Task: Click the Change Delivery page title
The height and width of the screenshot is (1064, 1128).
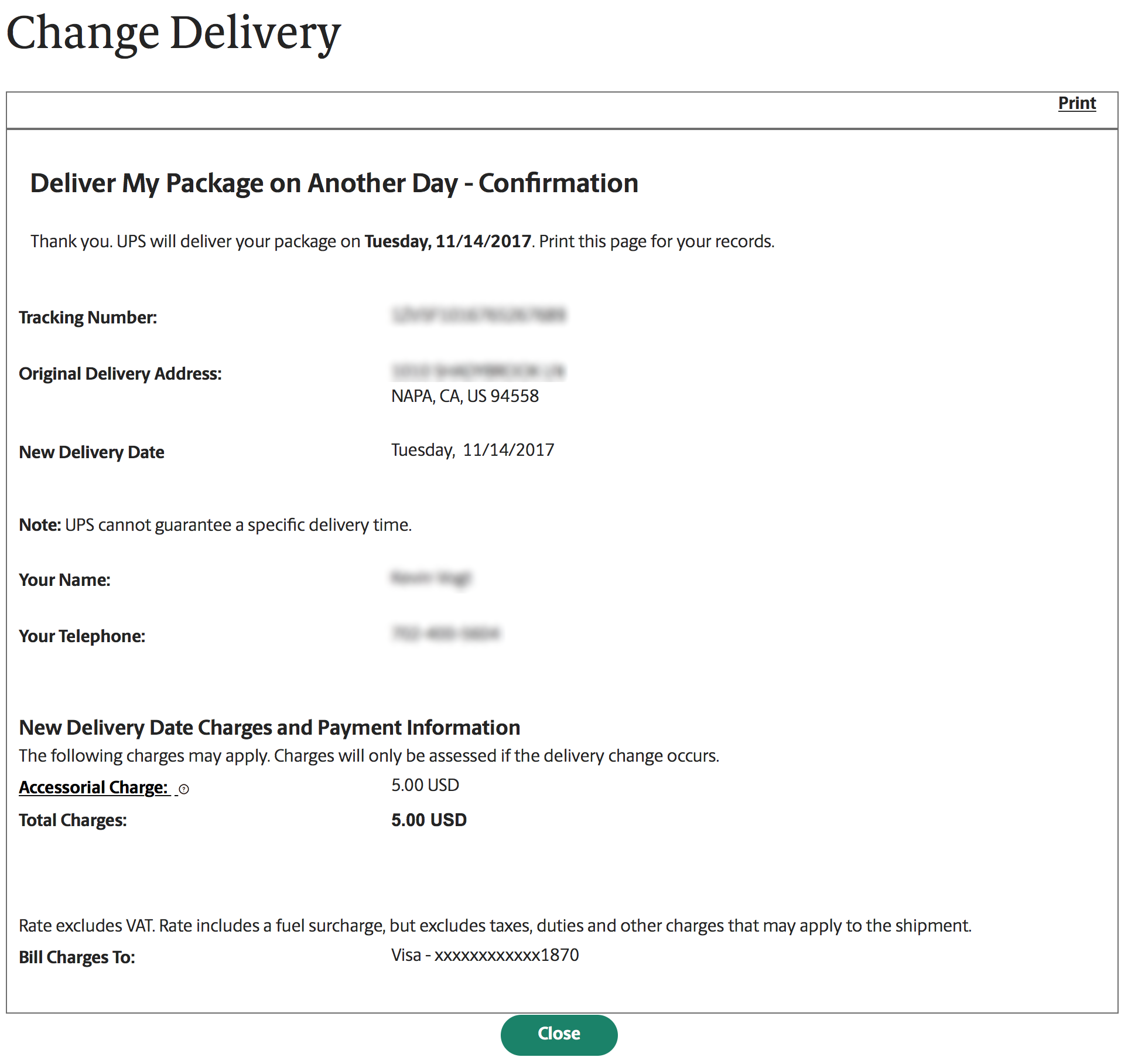Action: pyautogui.click(x=173, y=33)
